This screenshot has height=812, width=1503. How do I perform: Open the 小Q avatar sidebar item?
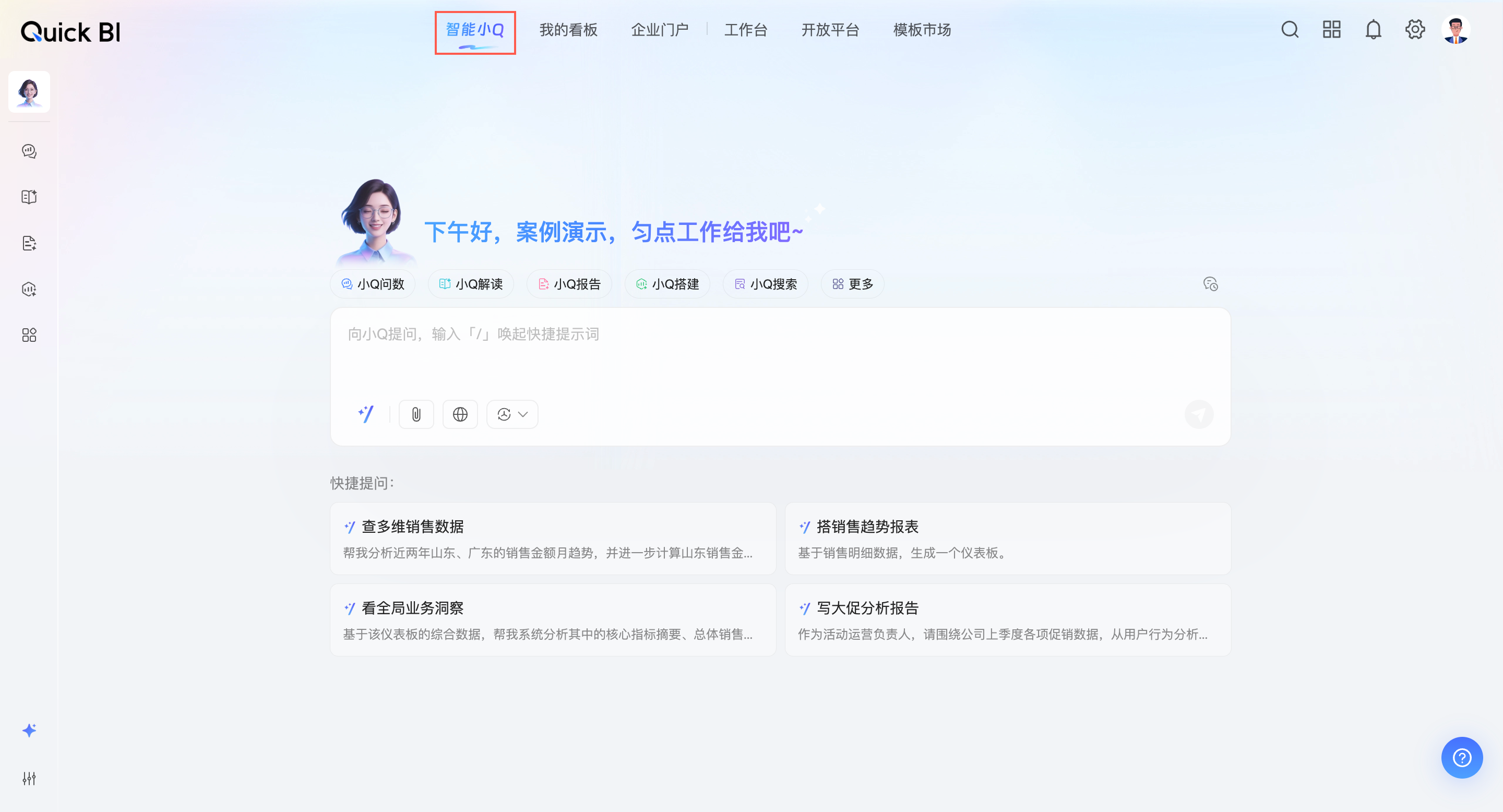coord(29,91)
